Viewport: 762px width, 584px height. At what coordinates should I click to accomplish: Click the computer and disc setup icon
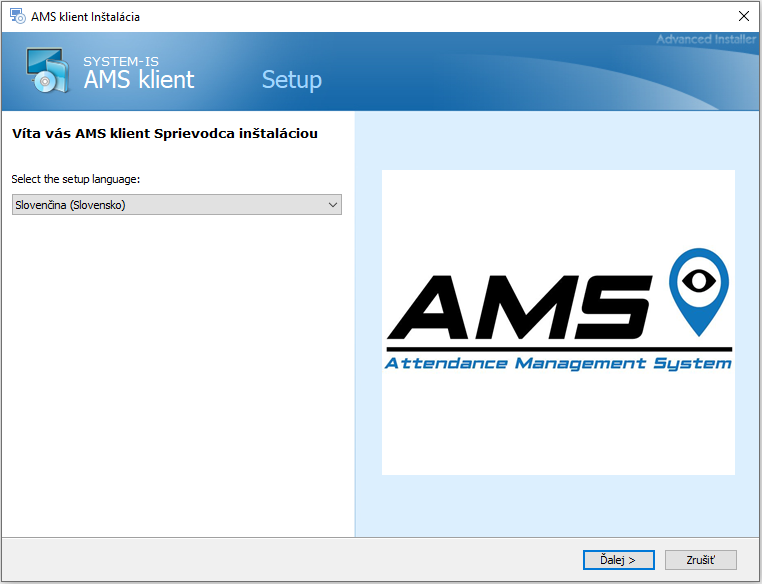click(48, 70)
